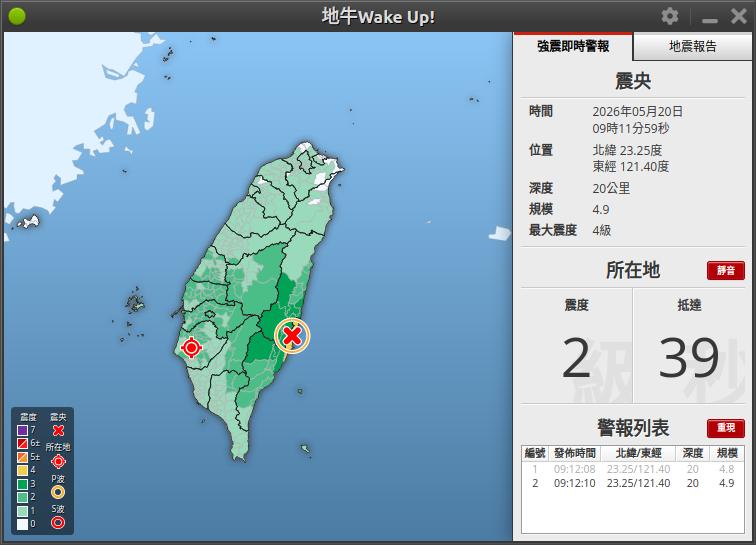Image resolution: width=756 pixels, height=545 pixels.
Task: Click the orange intensity 5± legend swatch
Action: click(x=22, y=457)
